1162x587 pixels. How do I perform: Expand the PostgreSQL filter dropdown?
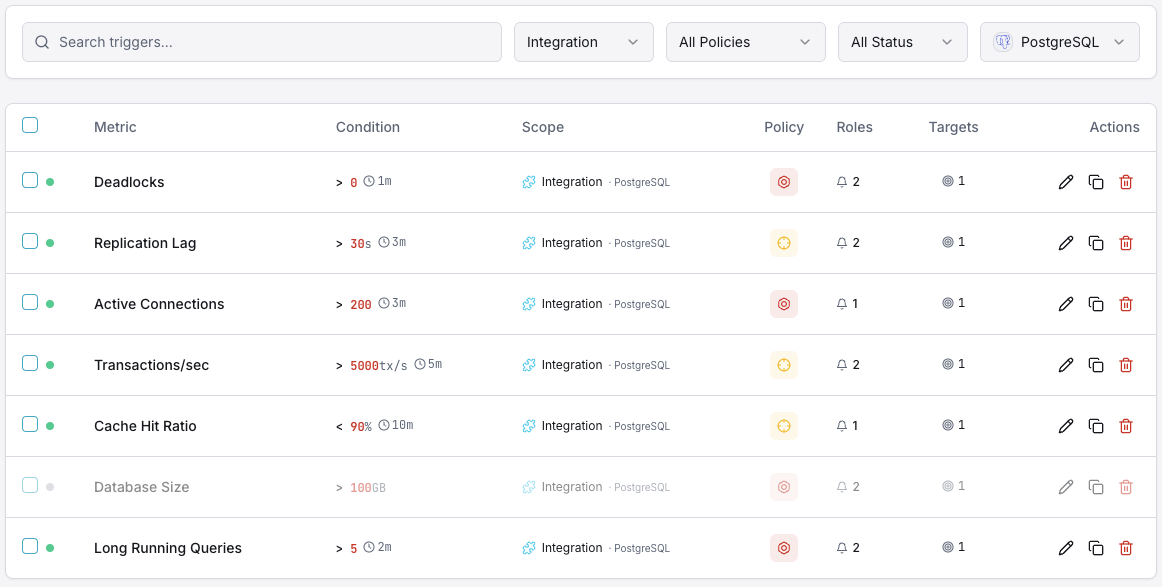[x=1059, y=42]
